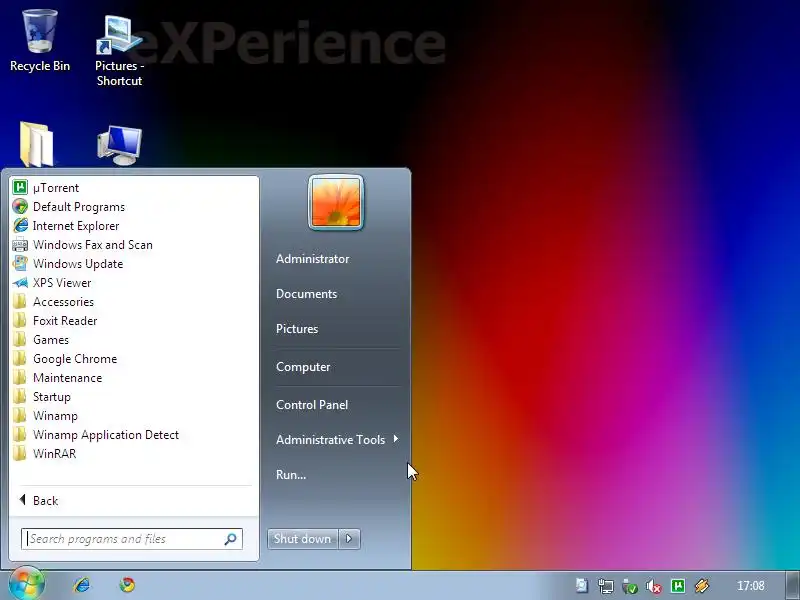Viewport: 800px width, 600px height.
Task: Open Internet Explorer from the taskbar
Action: pyautogui.click(x=82, y=585)
